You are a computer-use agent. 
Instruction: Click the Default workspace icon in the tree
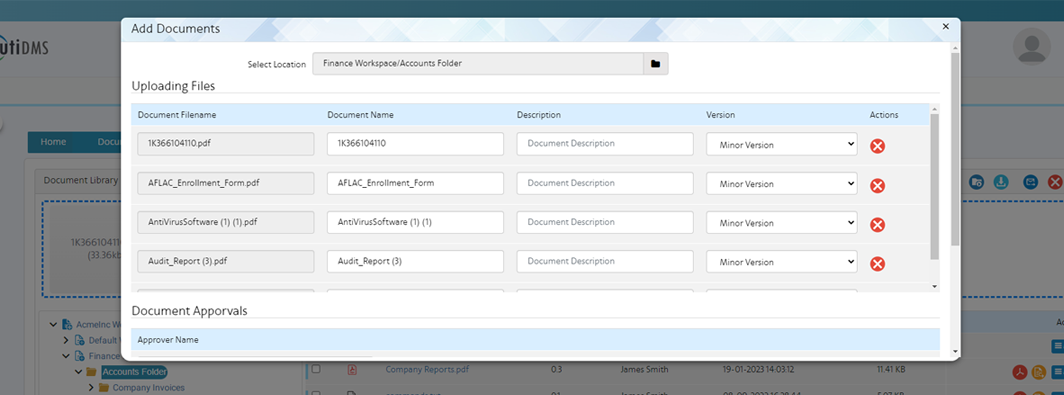click(80, 340)
